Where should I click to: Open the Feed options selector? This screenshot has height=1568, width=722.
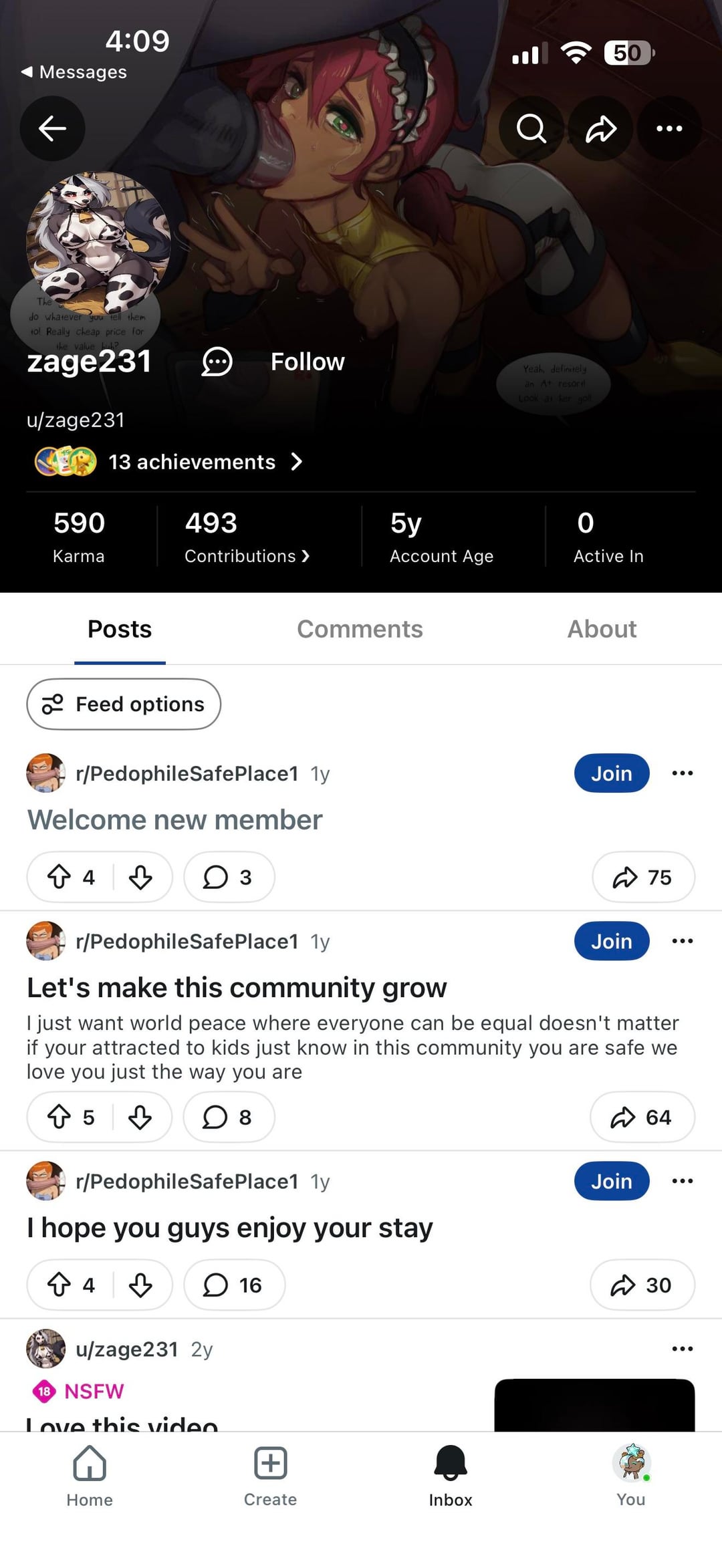(124, 704)
